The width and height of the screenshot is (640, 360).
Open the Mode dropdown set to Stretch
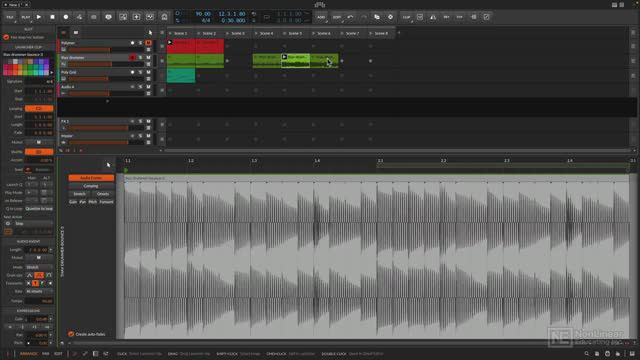tap(39, 267)
